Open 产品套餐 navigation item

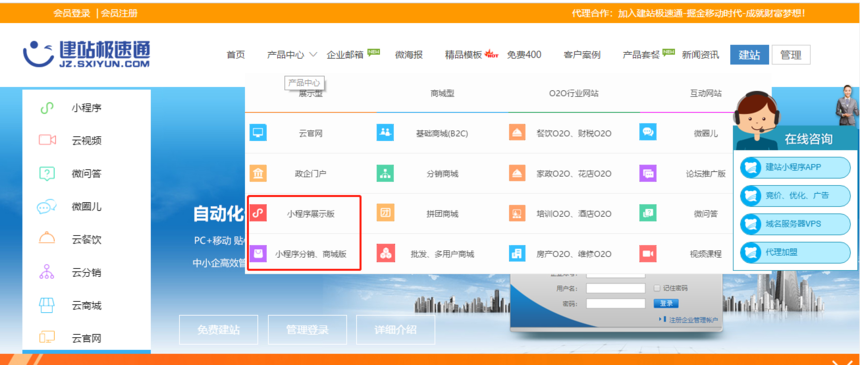(641, 54)
